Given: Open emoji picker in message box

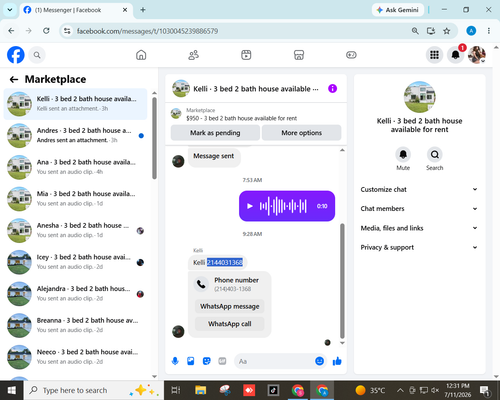Looking at the screenshot, I should [319, 361].
